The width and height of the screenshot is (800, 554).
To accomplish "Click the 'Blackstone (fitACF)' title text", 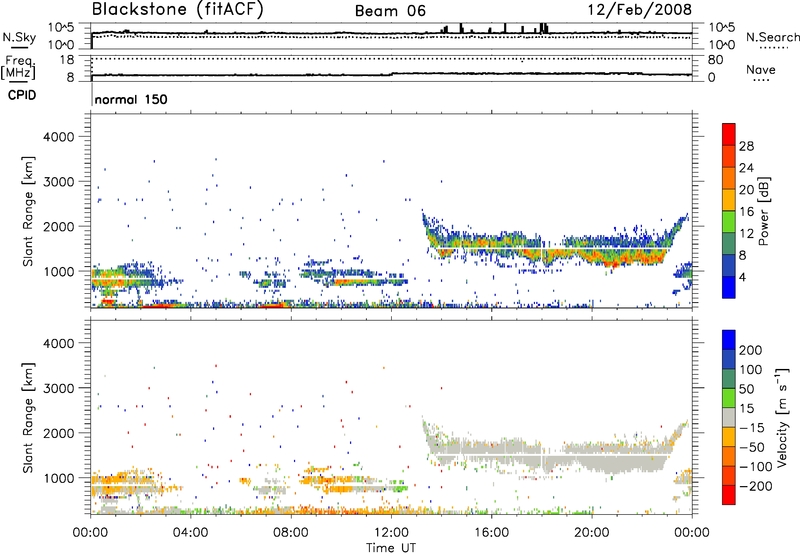I will (x=177, y=9).
